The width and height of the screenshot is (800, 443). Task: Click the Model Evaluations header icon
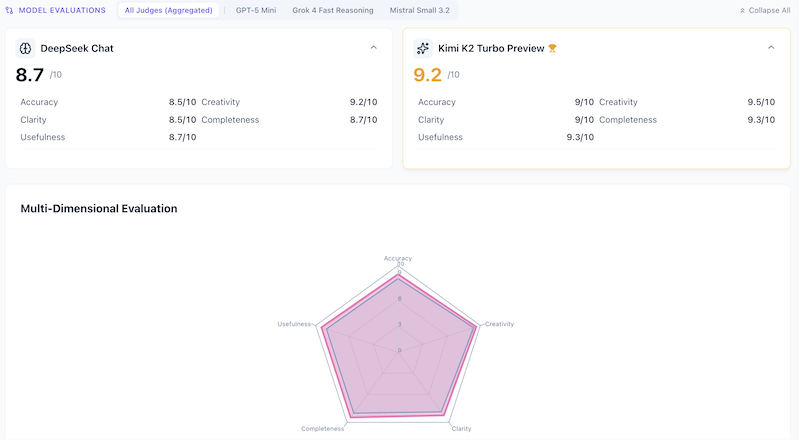coord(10,10)
